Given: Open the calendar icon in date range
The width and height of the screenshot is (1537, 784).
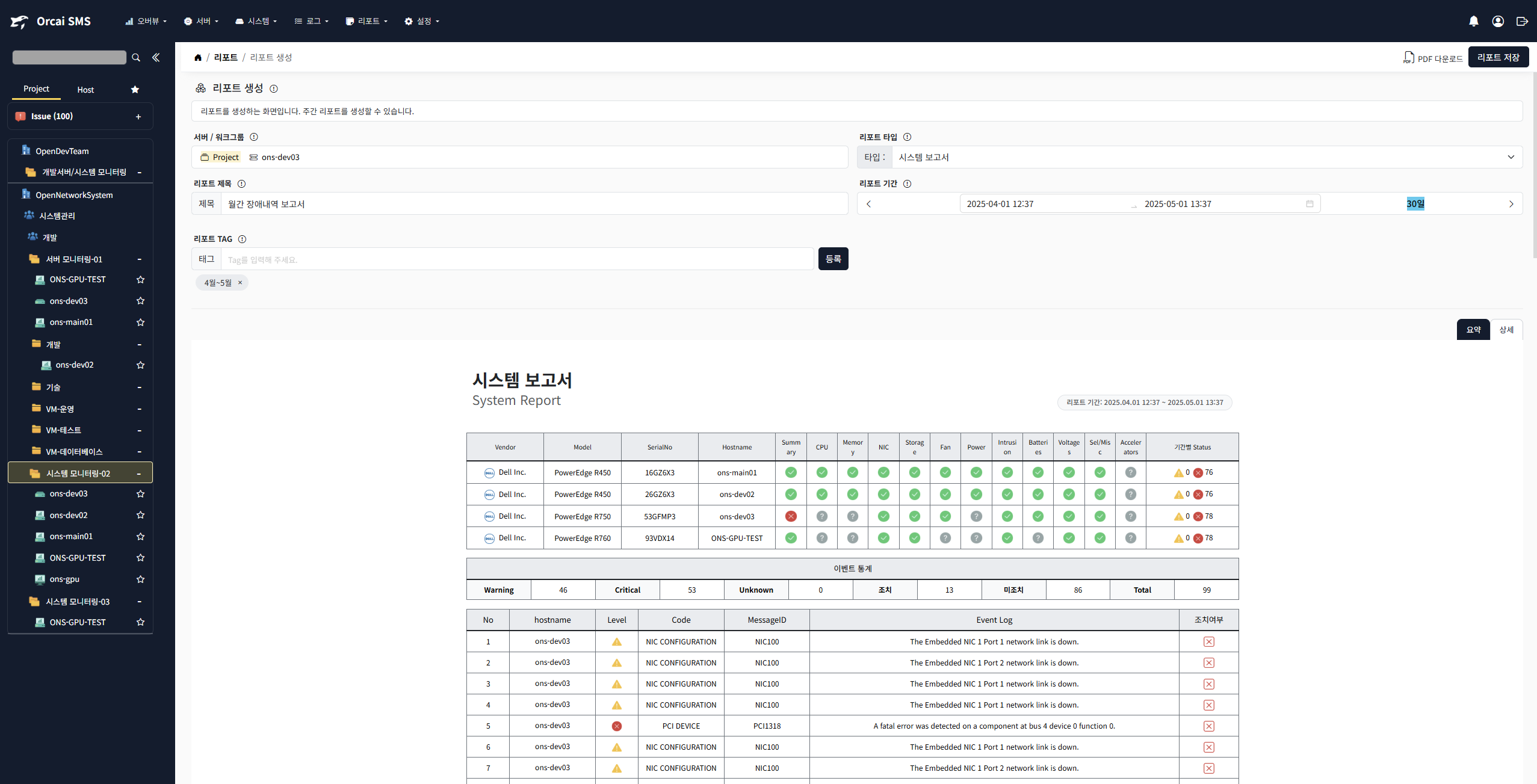Looking at the screenshot, I should (x=1310, y=204).
